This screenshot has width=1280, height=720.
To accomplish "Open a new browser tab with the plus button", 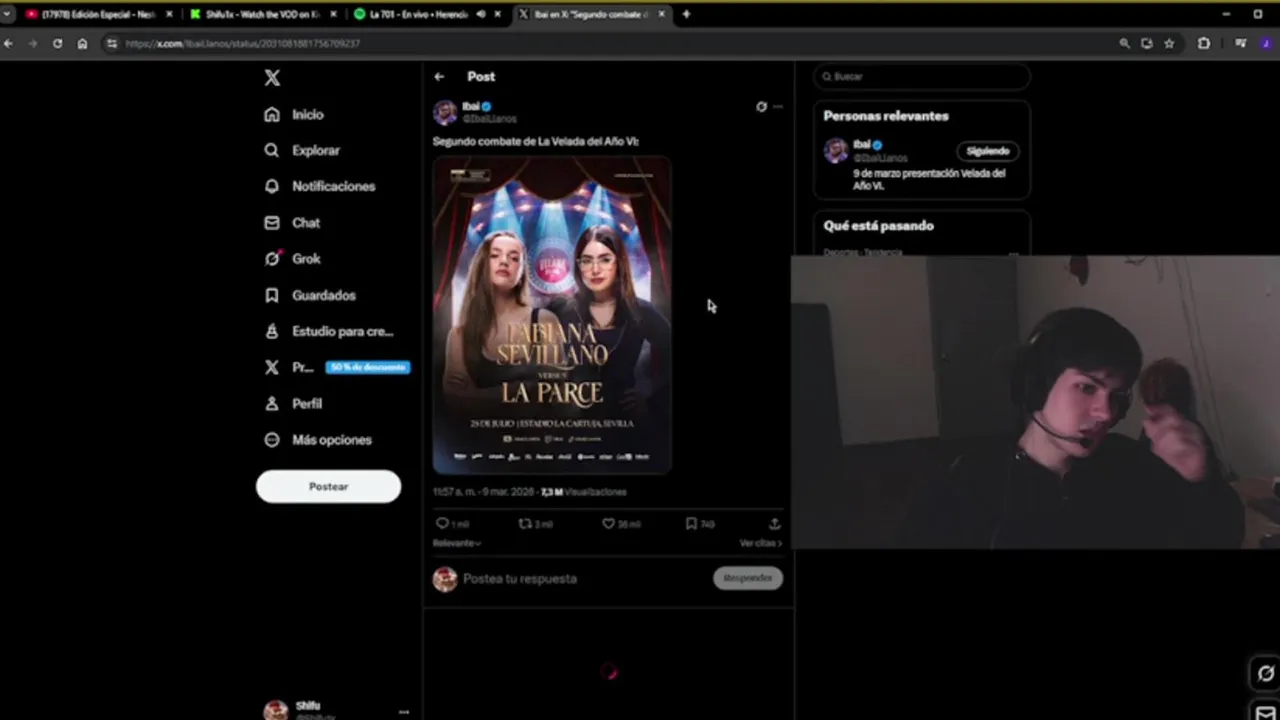I will (x=686, y=15).
